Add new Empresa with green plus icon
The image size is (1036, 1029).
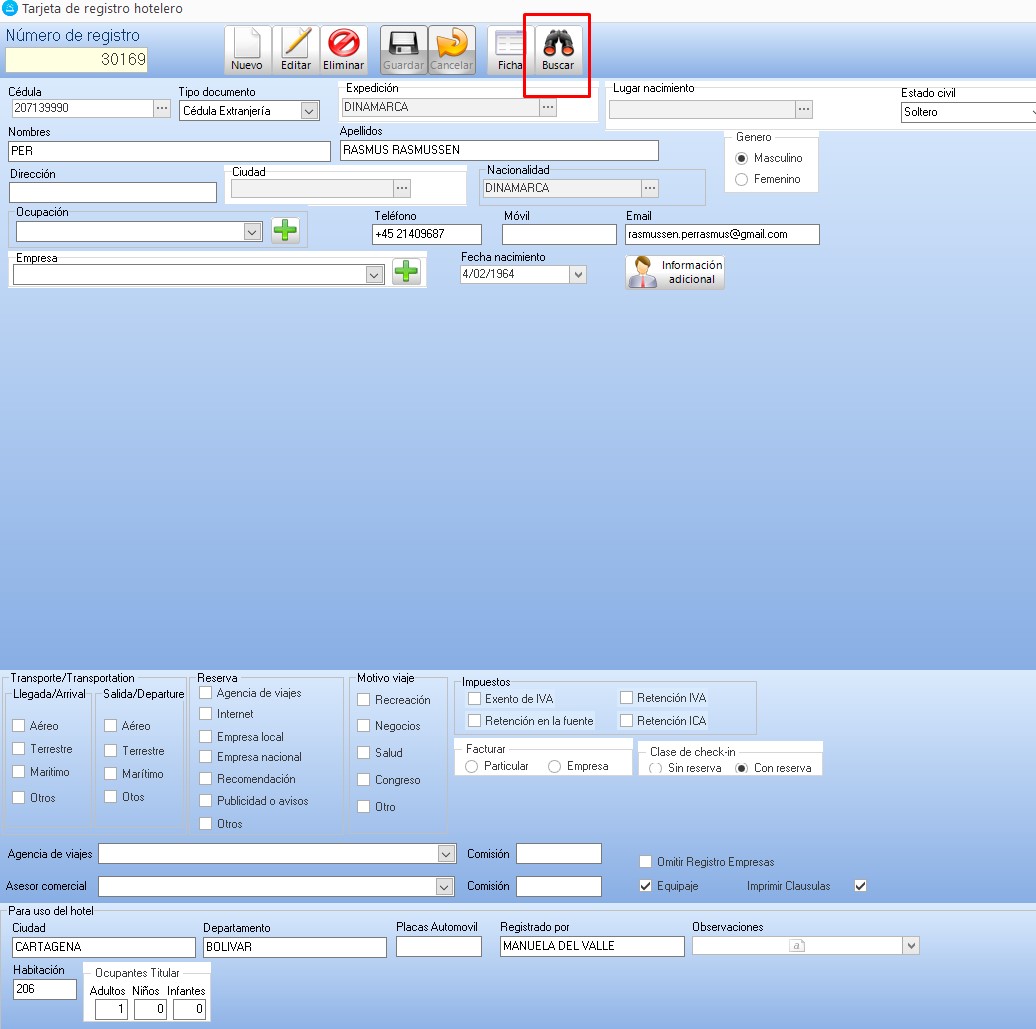(x=406, y=272)
